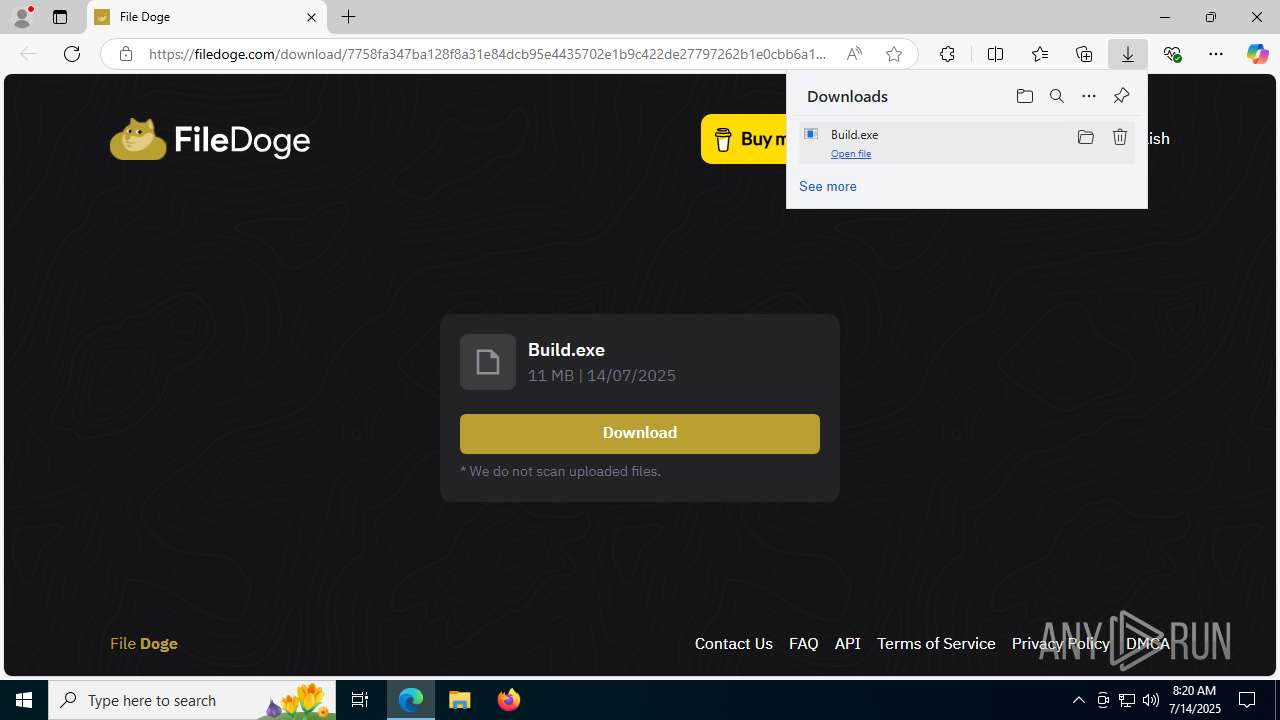Image resolution: width=1280 pixels, height=720 pixels.
Task: Click the yellow Download button
Action: [640, 433]
